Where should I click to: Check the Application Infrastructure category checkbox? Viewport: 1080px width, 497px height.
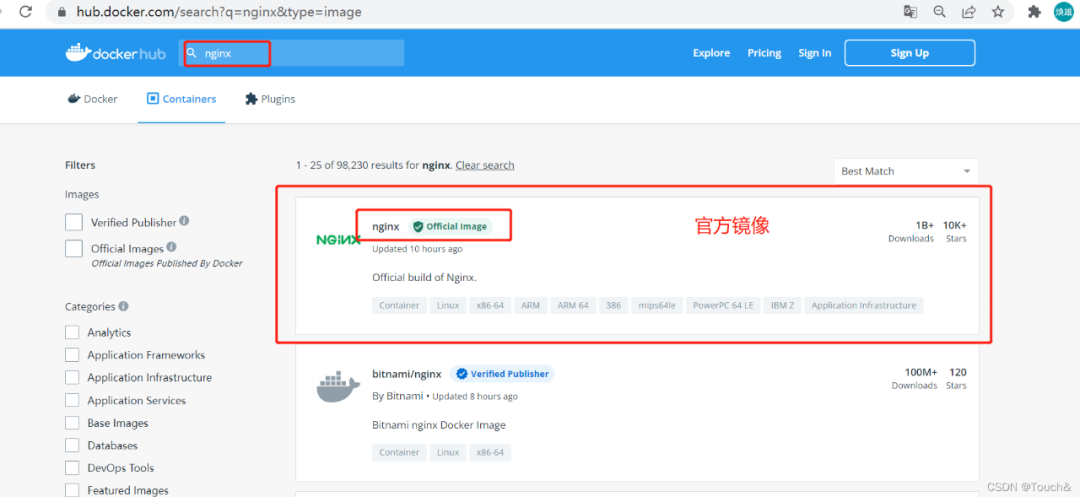[72, 378]
